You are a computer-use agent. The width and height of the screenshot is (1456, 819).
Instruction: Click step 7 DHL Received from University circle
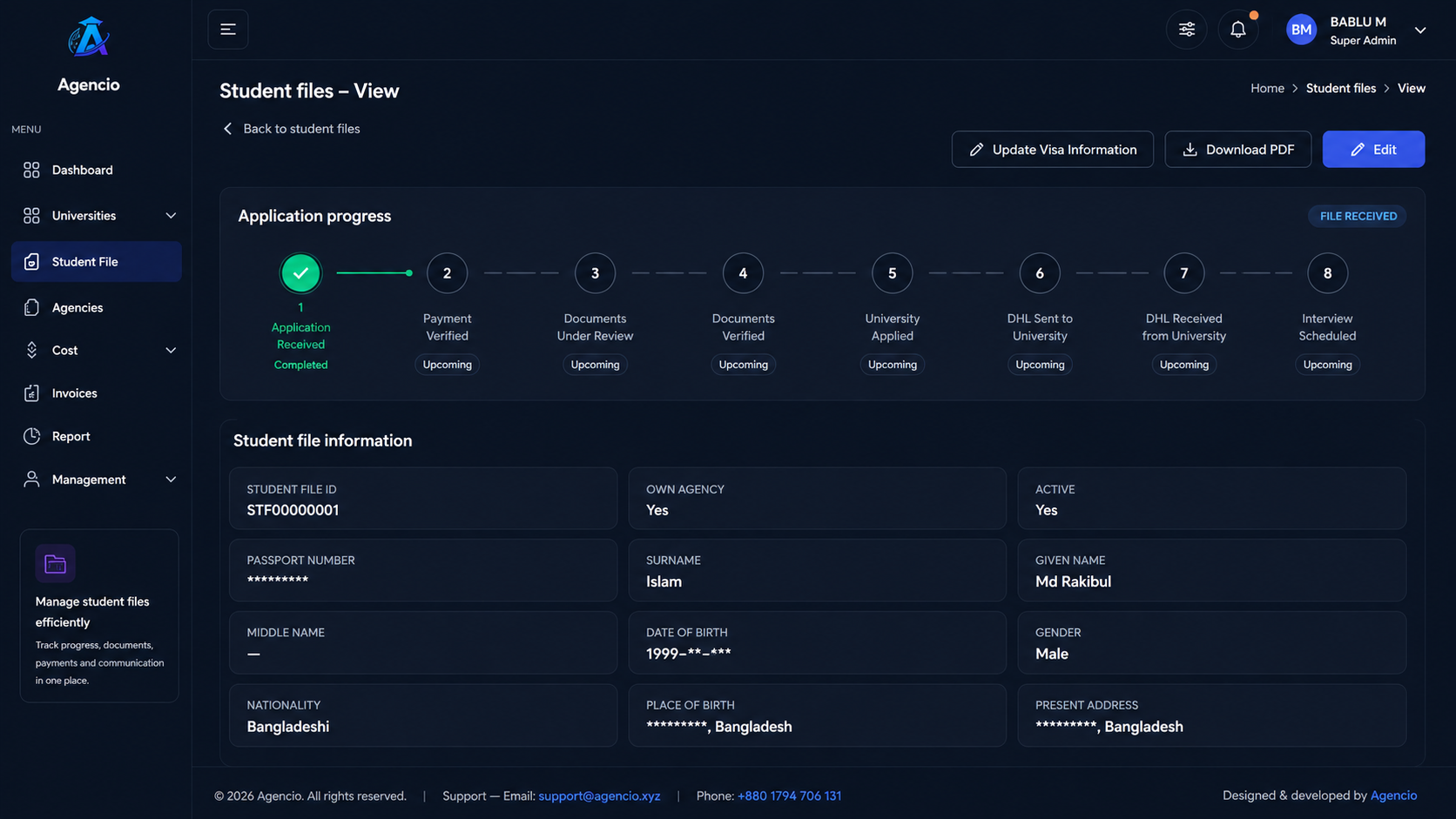click(x=1183, y=273)
